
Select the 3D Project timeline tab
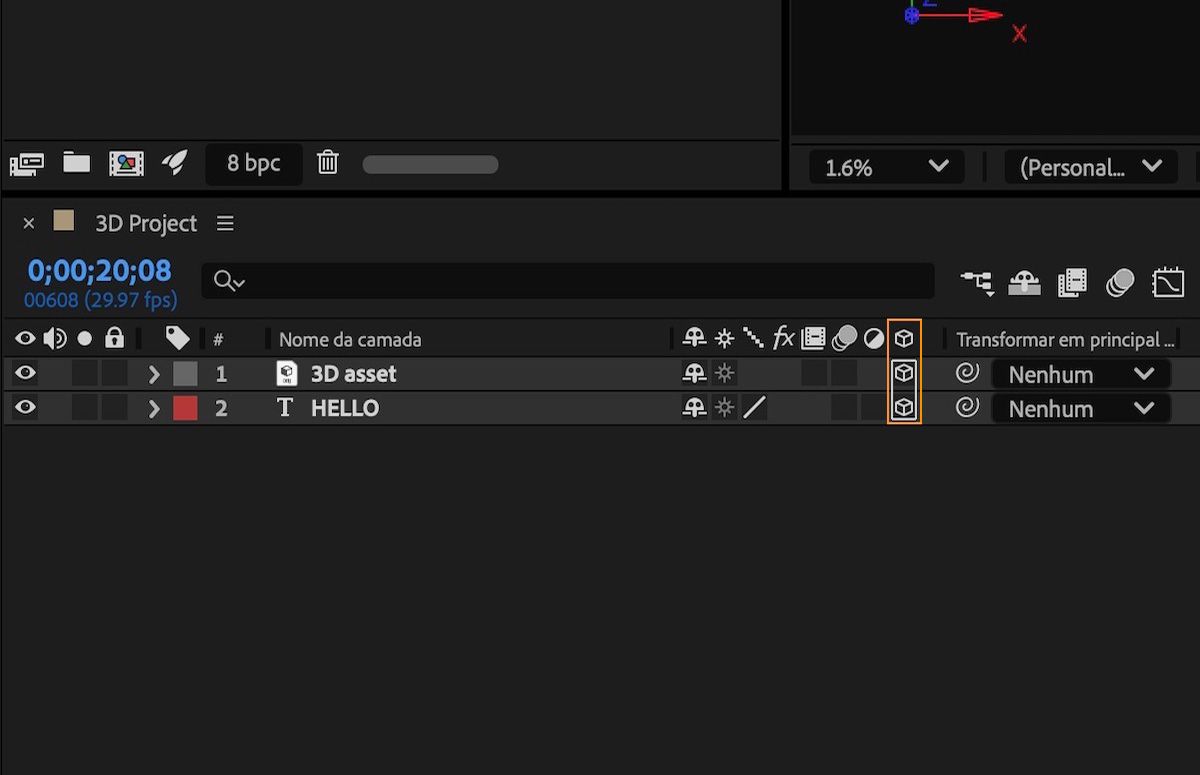[x=146, y=223]
